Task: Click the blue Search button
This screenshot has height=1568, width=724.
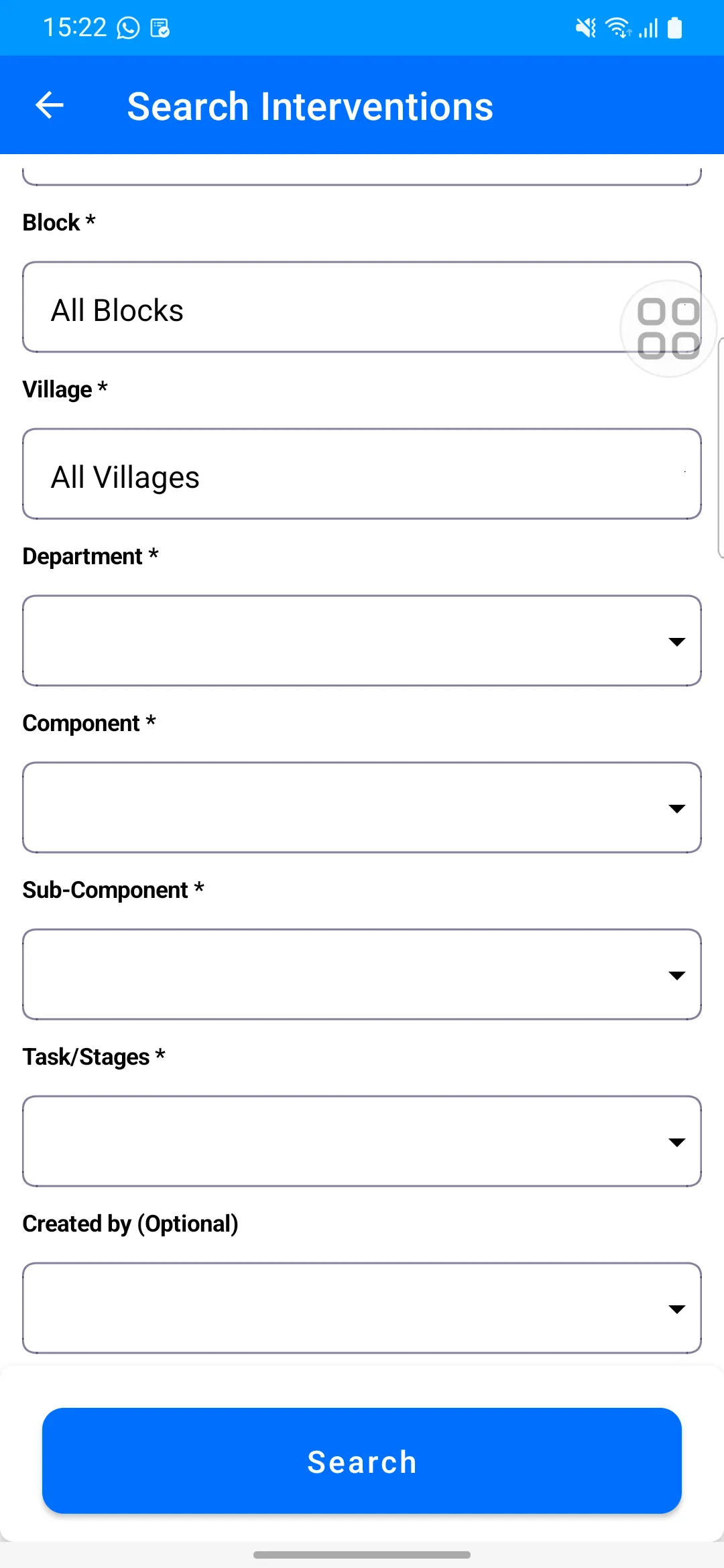Action: coord(362,1461)
